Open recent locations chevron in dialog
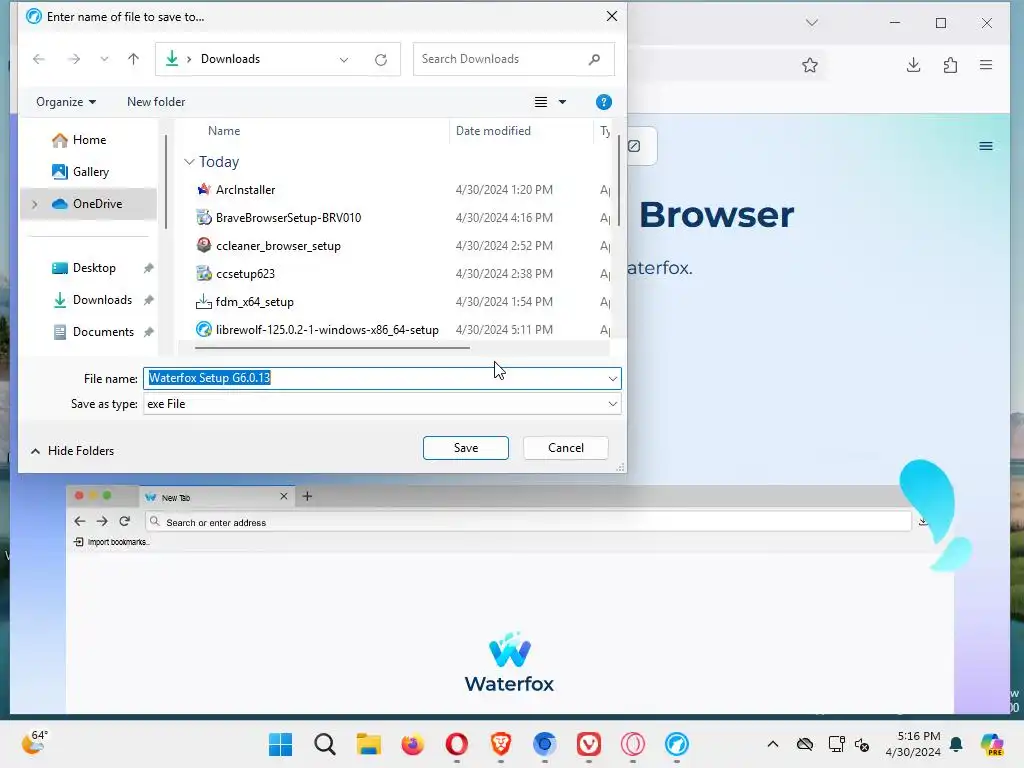 (x=104, y=59)
